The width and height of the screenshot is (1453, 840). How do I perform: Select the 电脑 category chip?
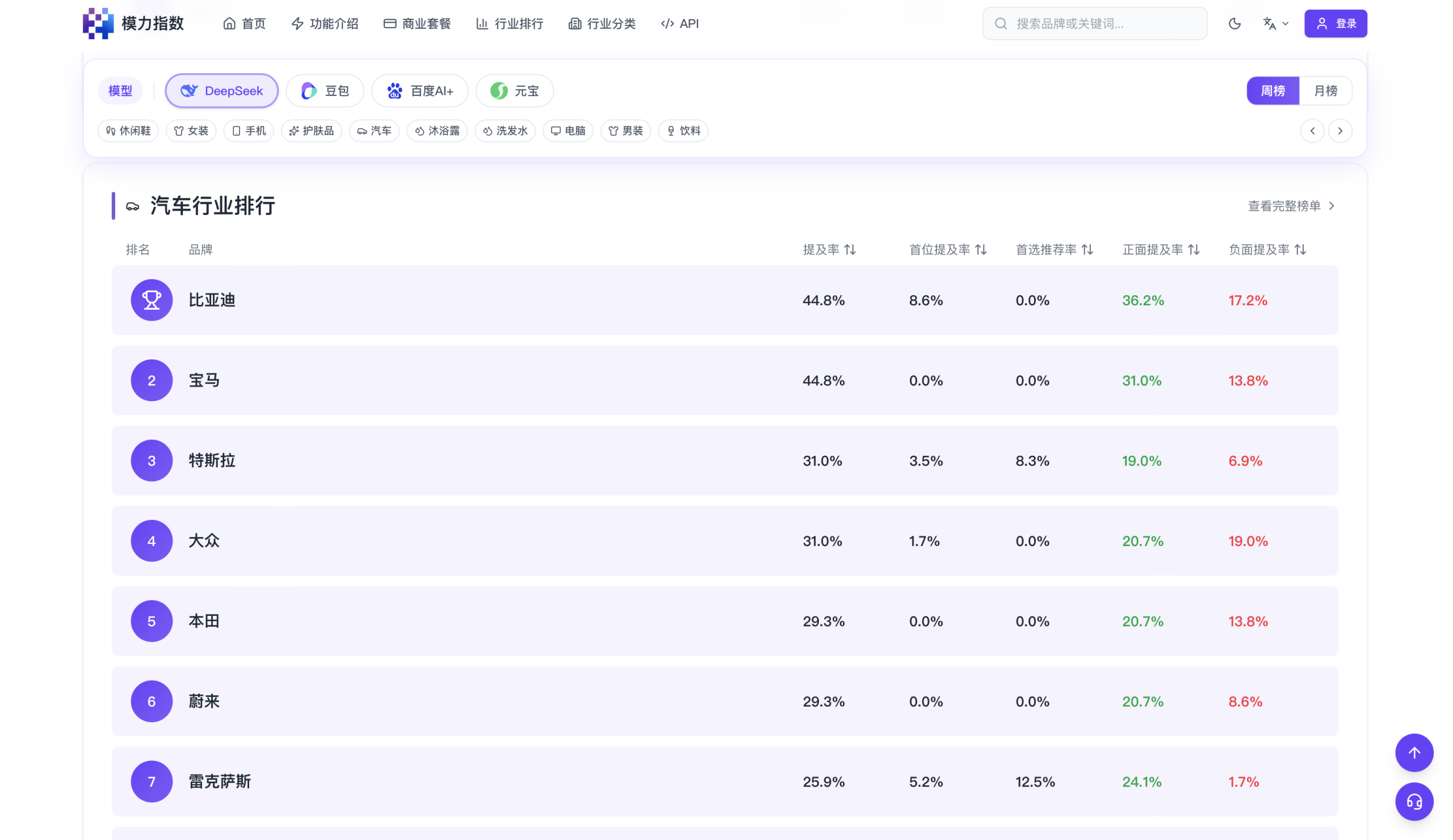click(568, 131)
